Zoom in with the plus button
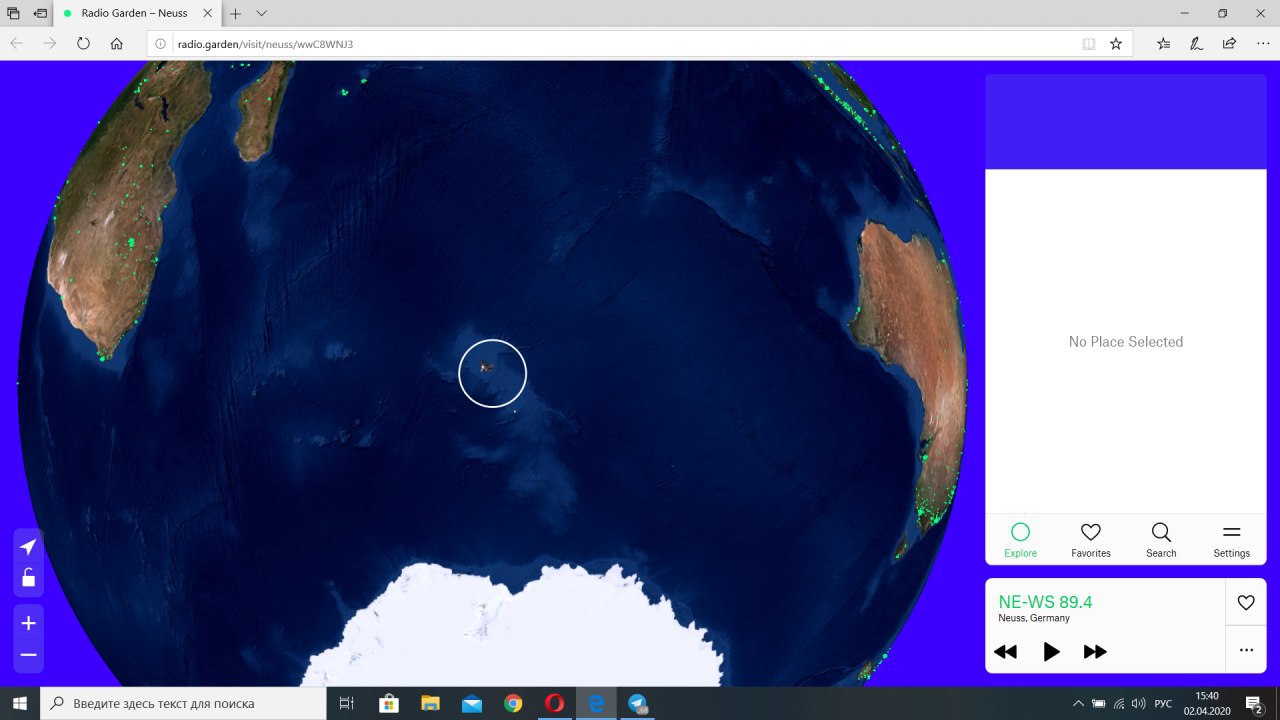The height and width of the screenshot is (720, 1280). coord(28,624)
